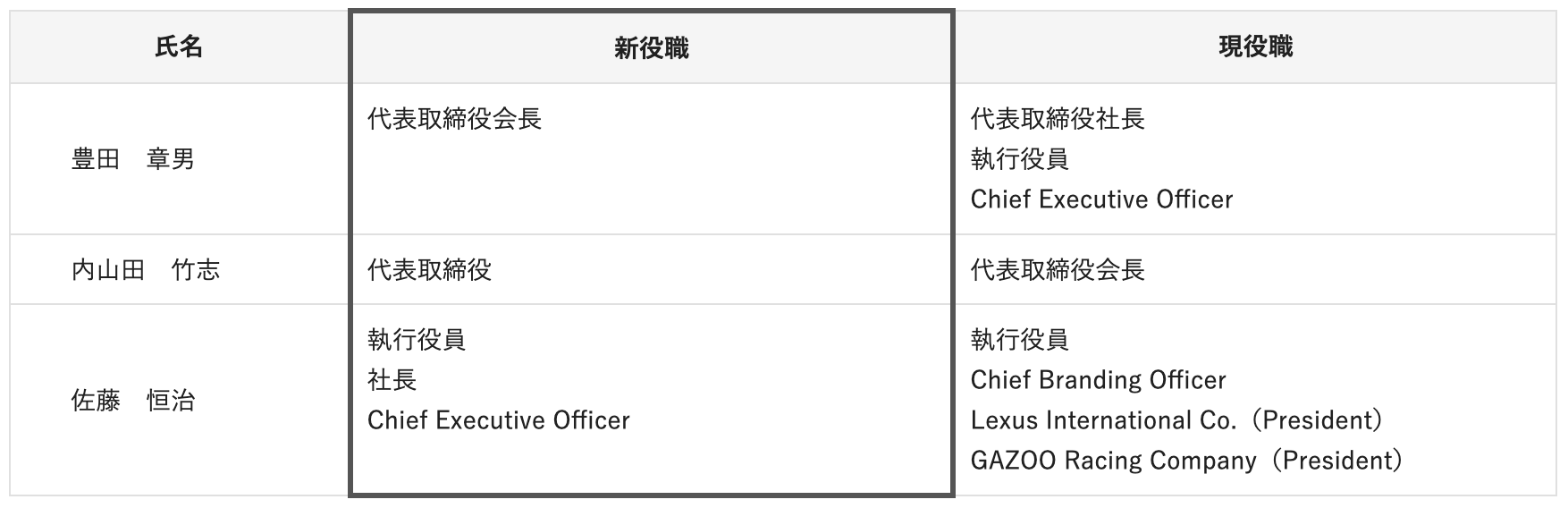Select the name 佐藤 恒治

click(x=132, y=401)
